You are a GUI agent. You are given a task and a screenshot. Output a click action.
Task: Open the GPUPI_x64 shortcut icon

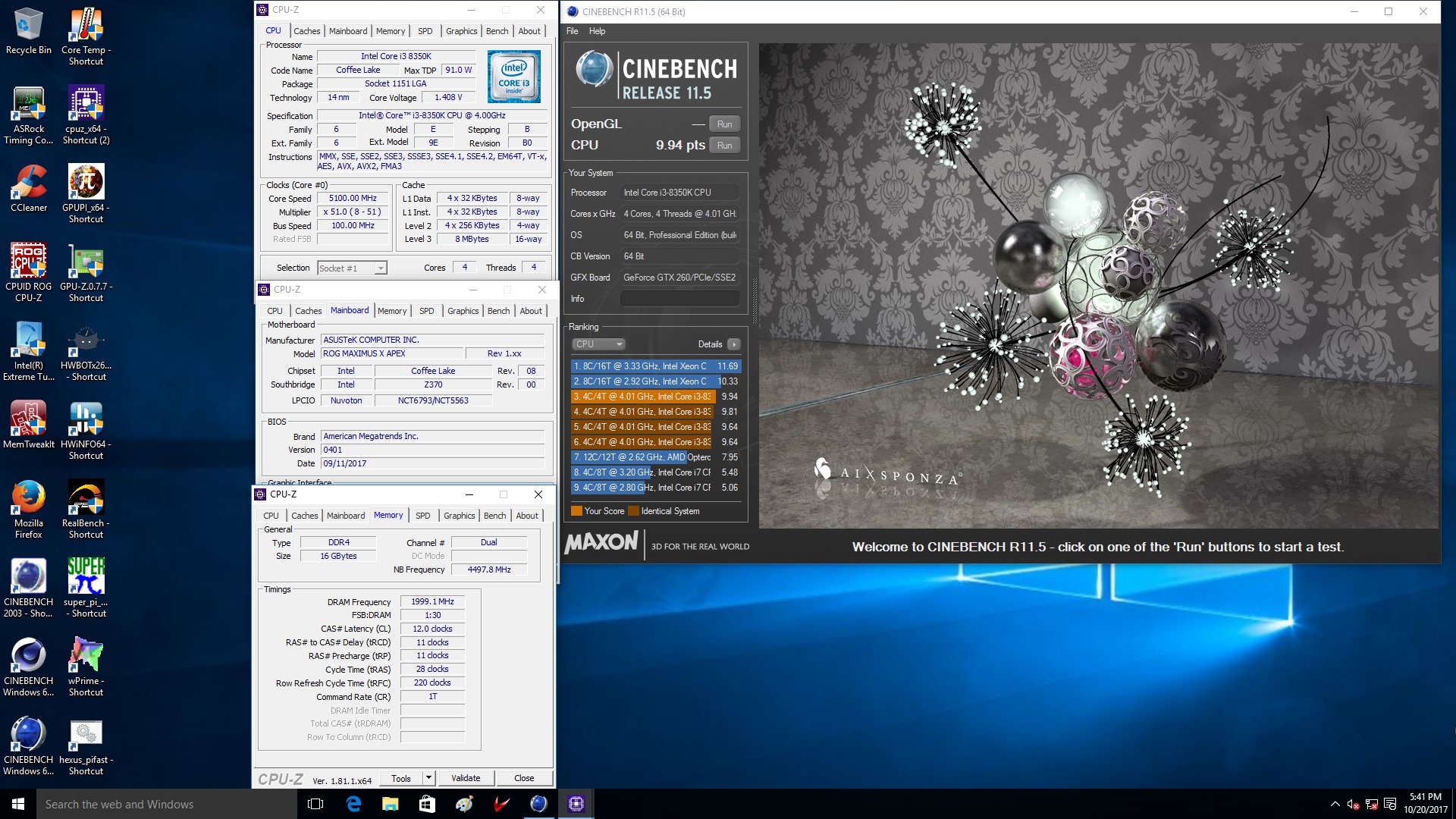tap(86, 194)
